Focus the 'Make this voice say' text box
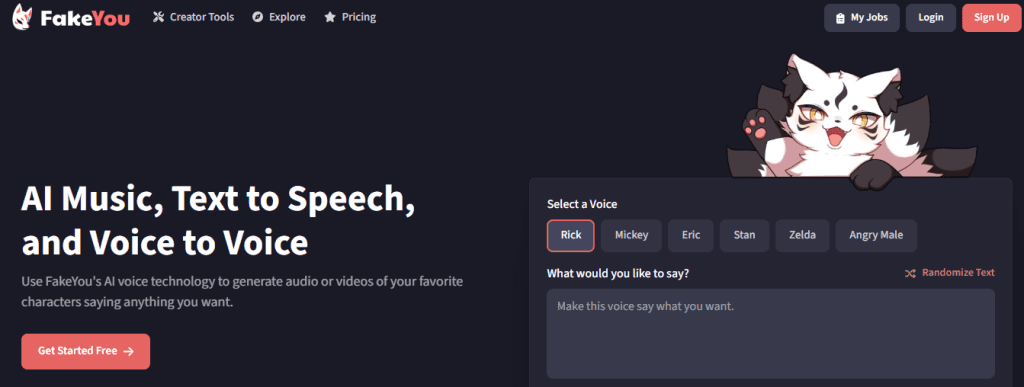Screen dimensions: 1024x387 click(771, 333)
